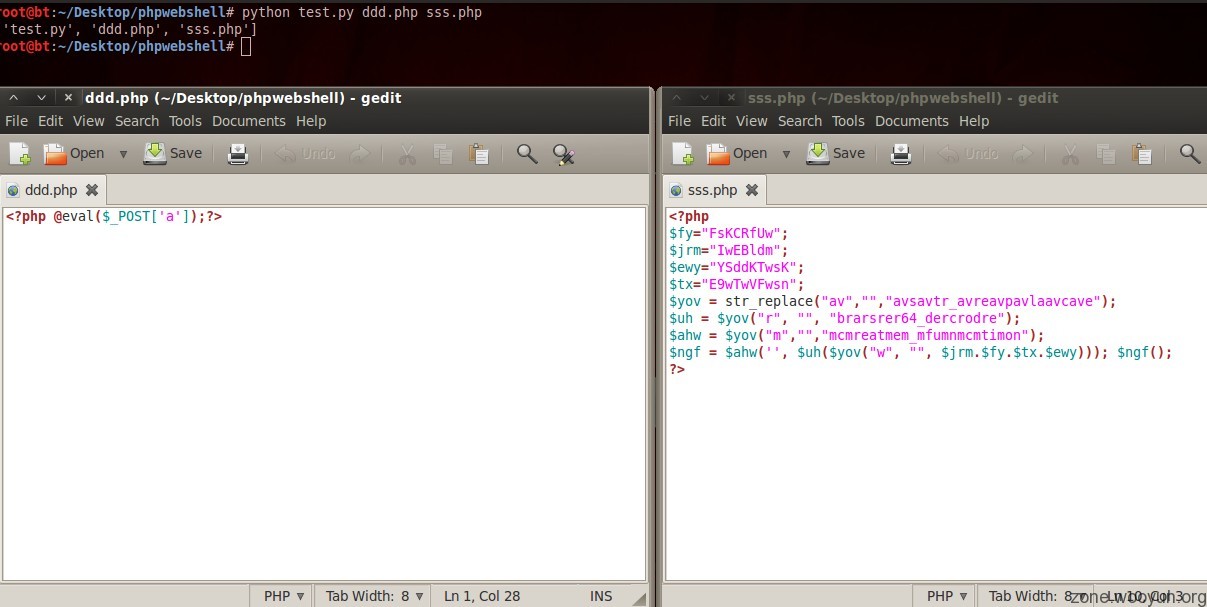Click Cut scissors icon in sss.php window

1070,153
